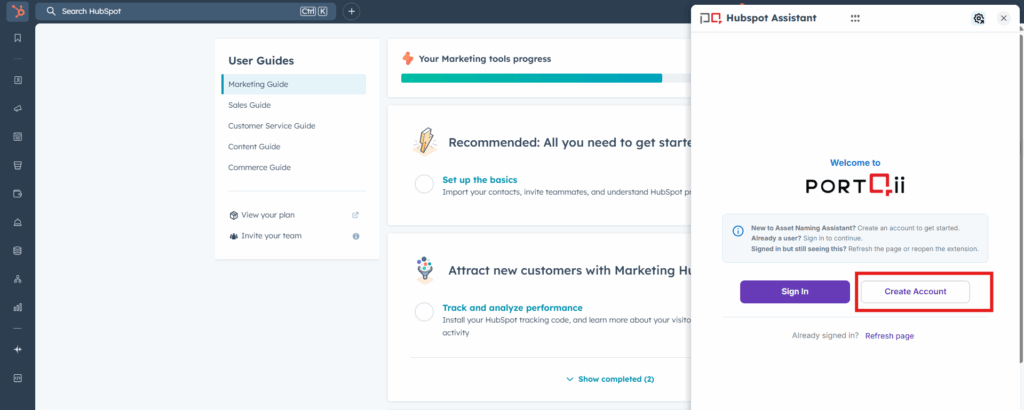Click the Breeze sparkle icon in sidebar
The width and height of the screenshot is (1024, 410).
(x=17, y=349)
